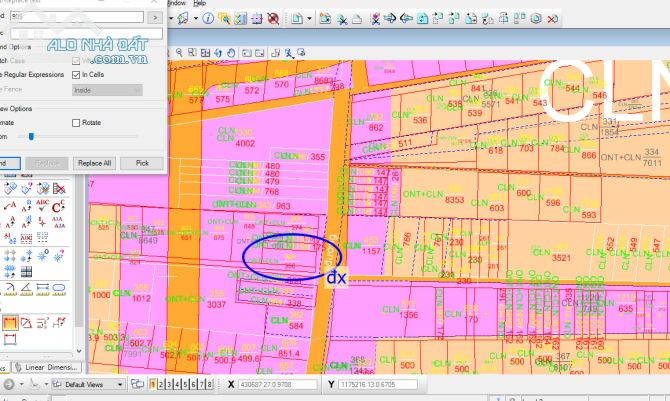Expand the Default Views dropdown
Image resolution: width=670 pixels, height=401 pixels.
tap(120, 384)
